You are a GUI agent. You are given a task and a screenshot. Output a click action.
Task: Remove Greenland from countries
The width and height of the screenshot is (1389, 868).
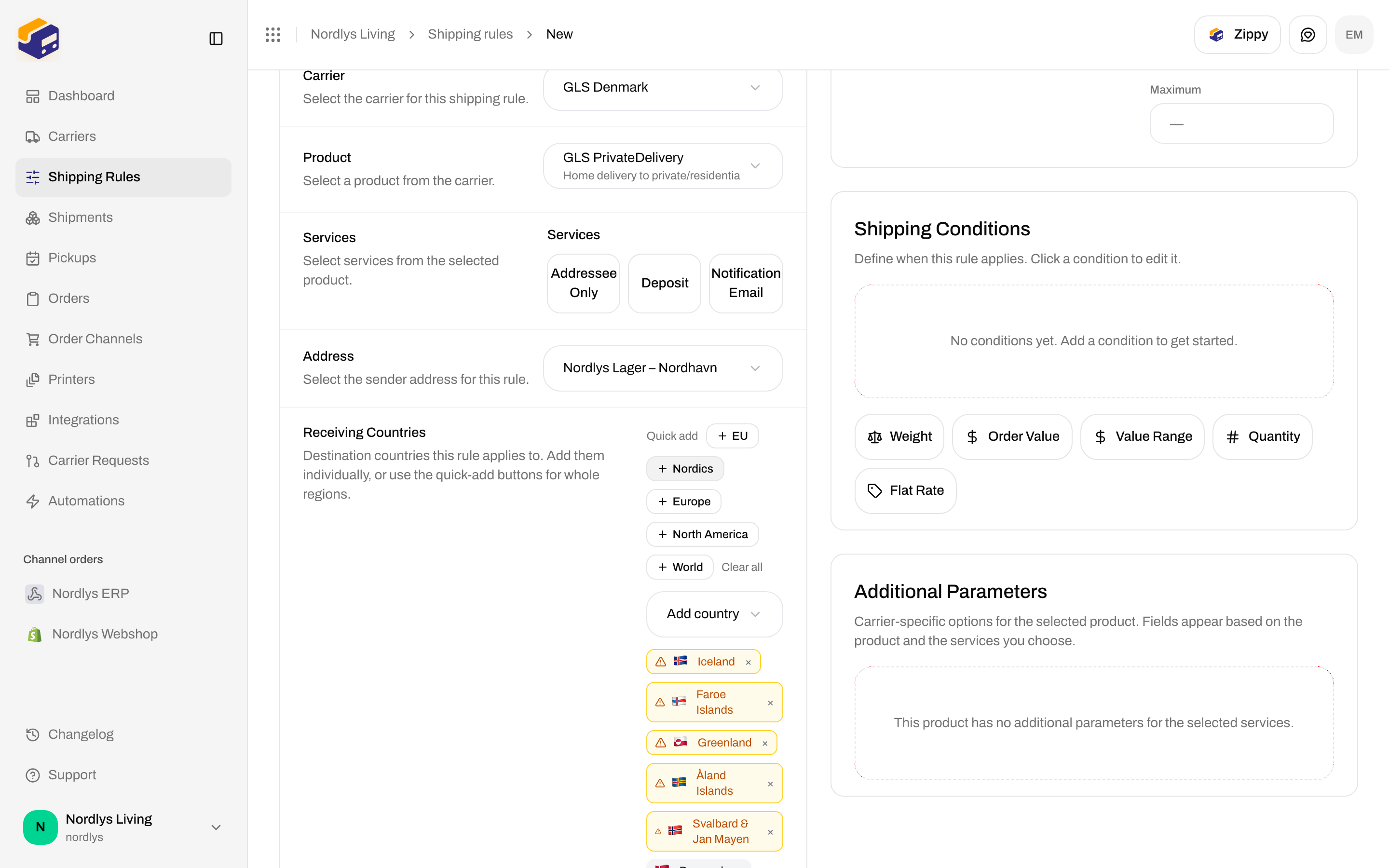(764, 744)
